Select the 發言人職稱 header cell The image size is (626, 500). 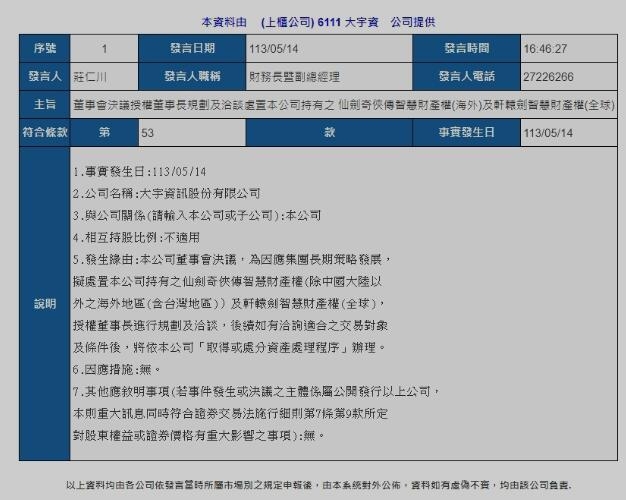(192, 76)
